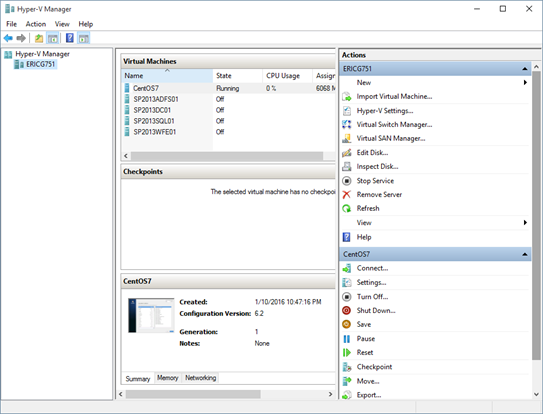Select the CentOS7 virtual machine row
This screenshot has height=414, width=543.
(x=229, y=88)
